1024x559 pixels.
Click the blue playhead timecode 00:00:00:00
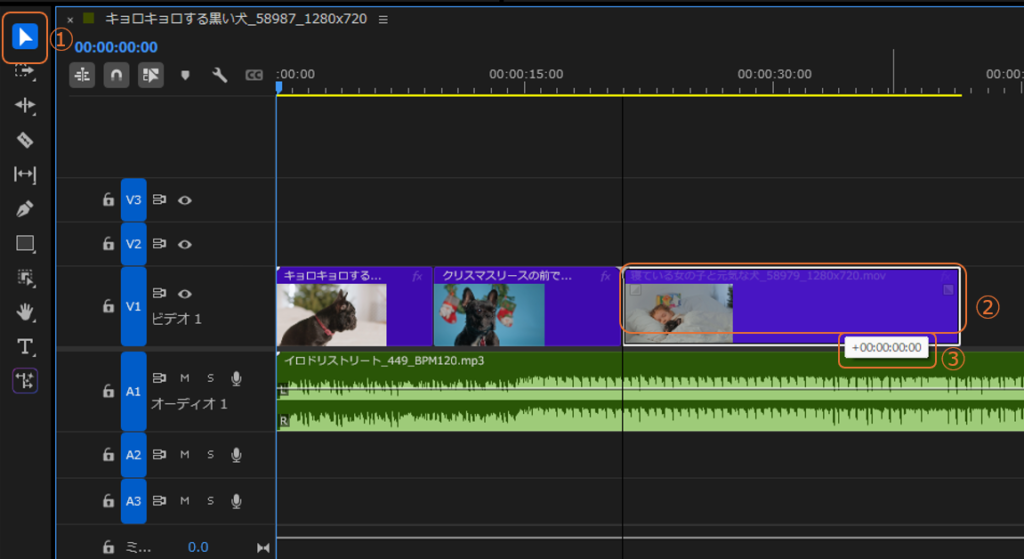[x=116, y=47]
